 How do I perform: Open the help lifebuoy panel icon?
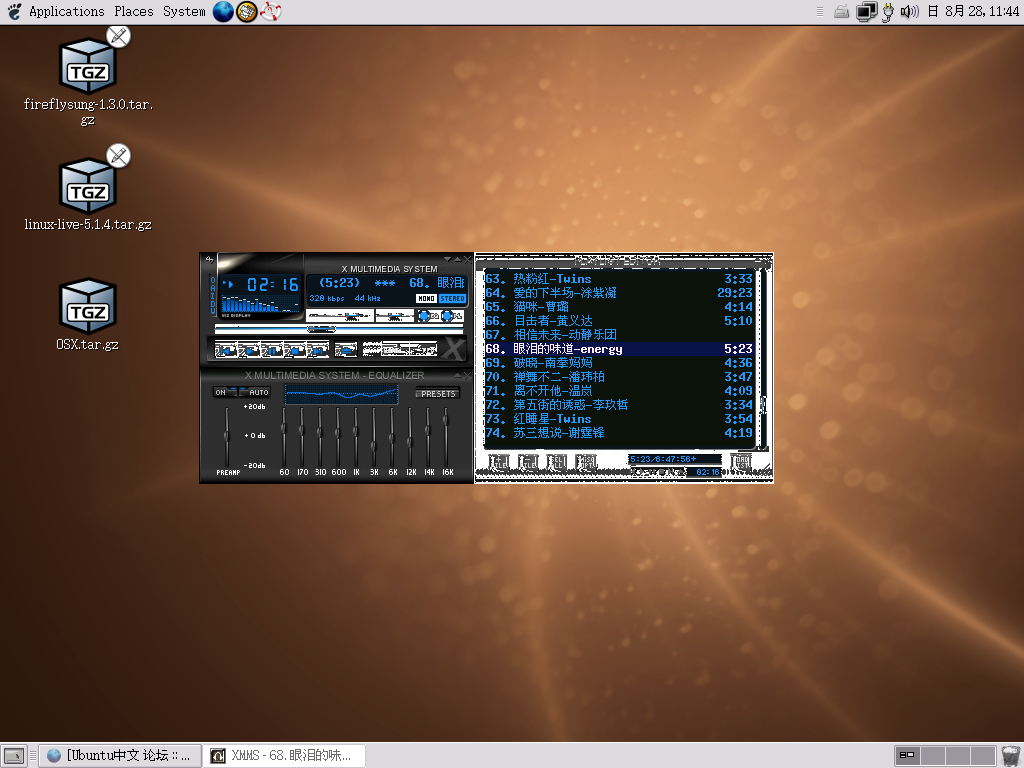(x=270, y=11)
